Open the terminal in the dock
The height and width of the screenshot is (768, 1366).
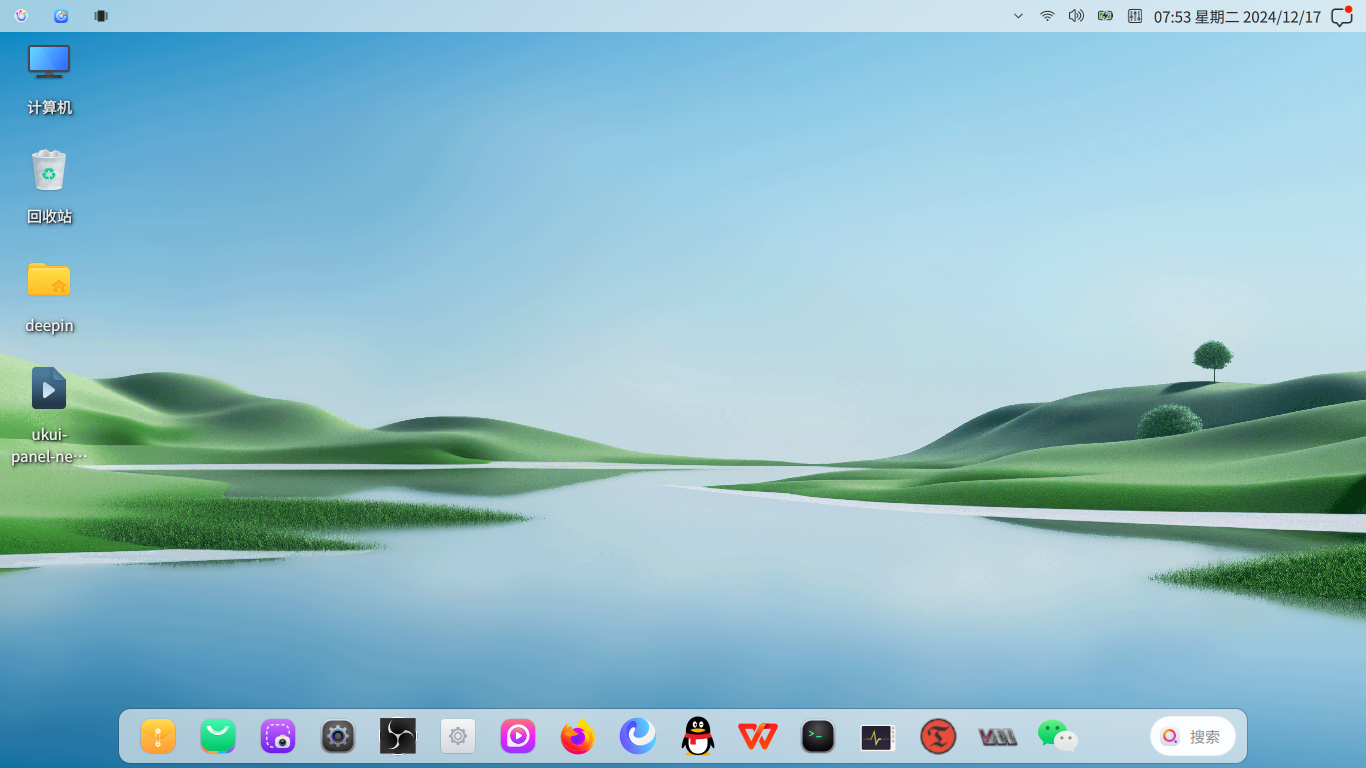tap(818, 737)
